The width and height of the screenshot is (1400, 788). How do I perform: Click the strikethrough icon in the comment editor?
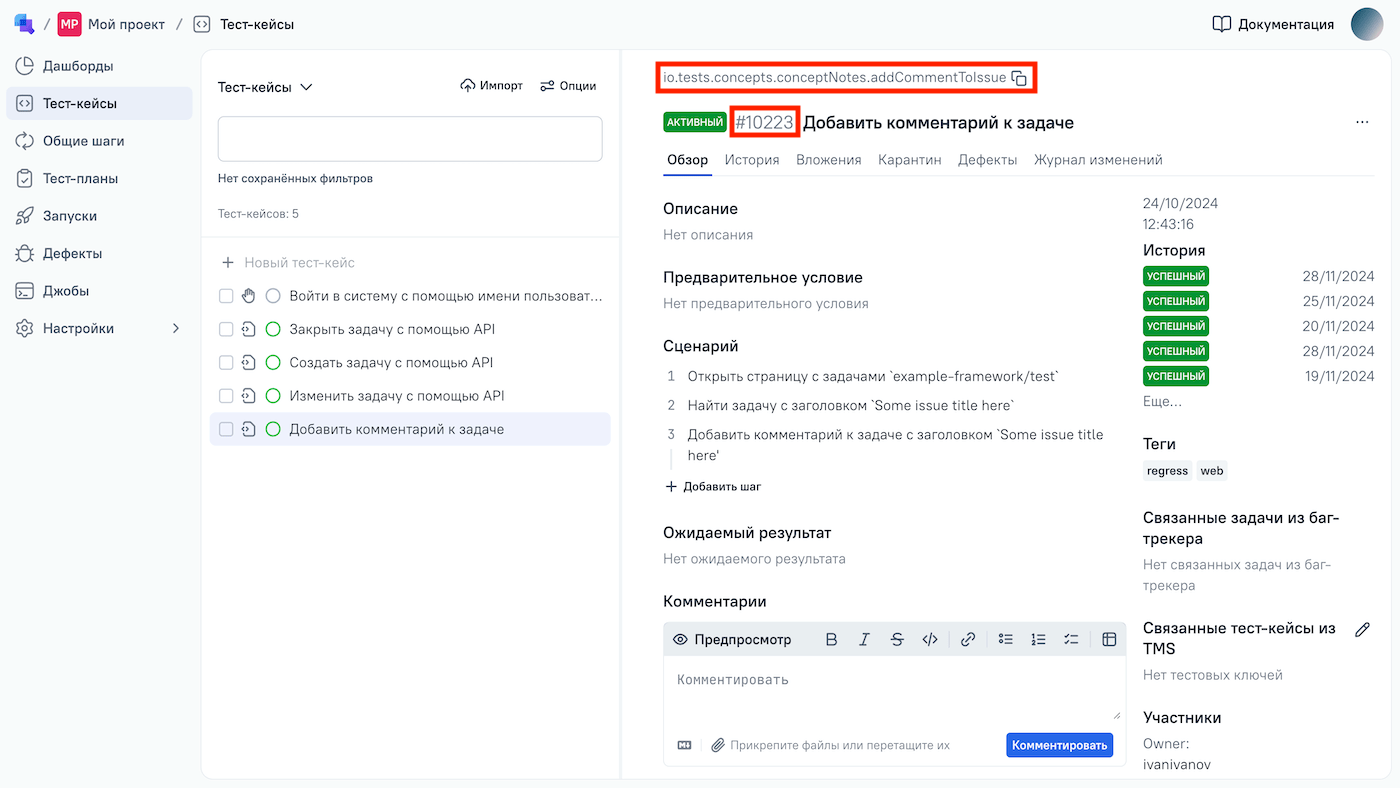(897, 640)
